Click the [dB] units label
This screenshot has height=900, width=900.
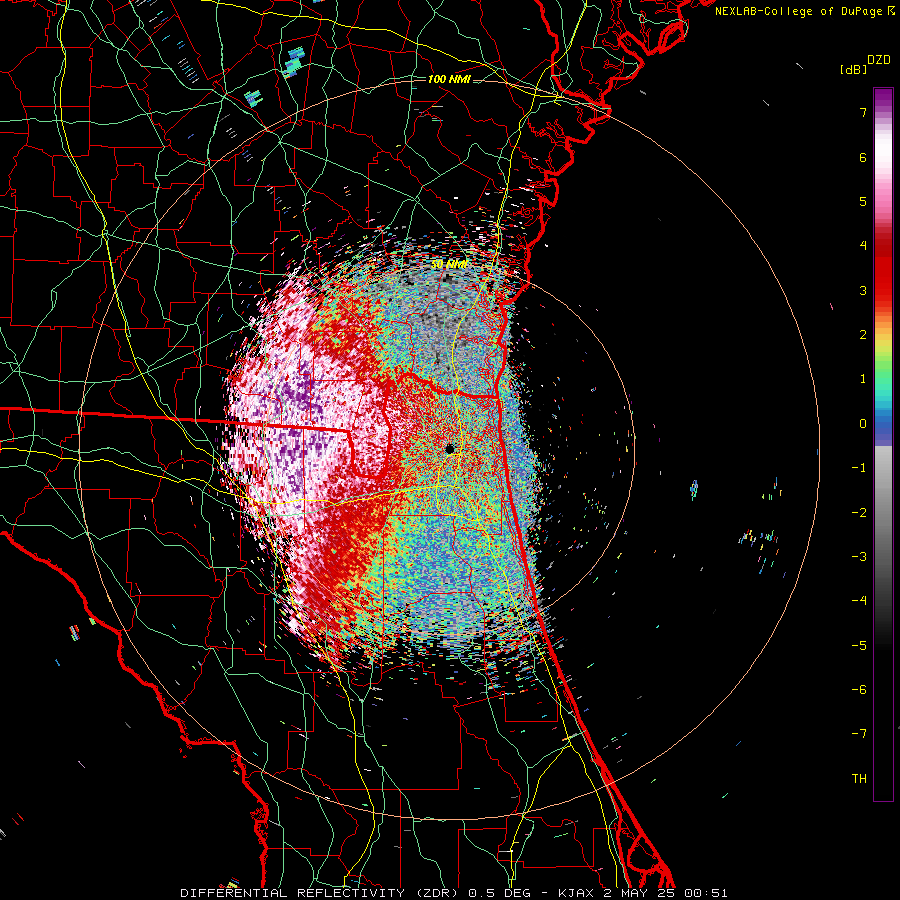(x=854, y=69)
